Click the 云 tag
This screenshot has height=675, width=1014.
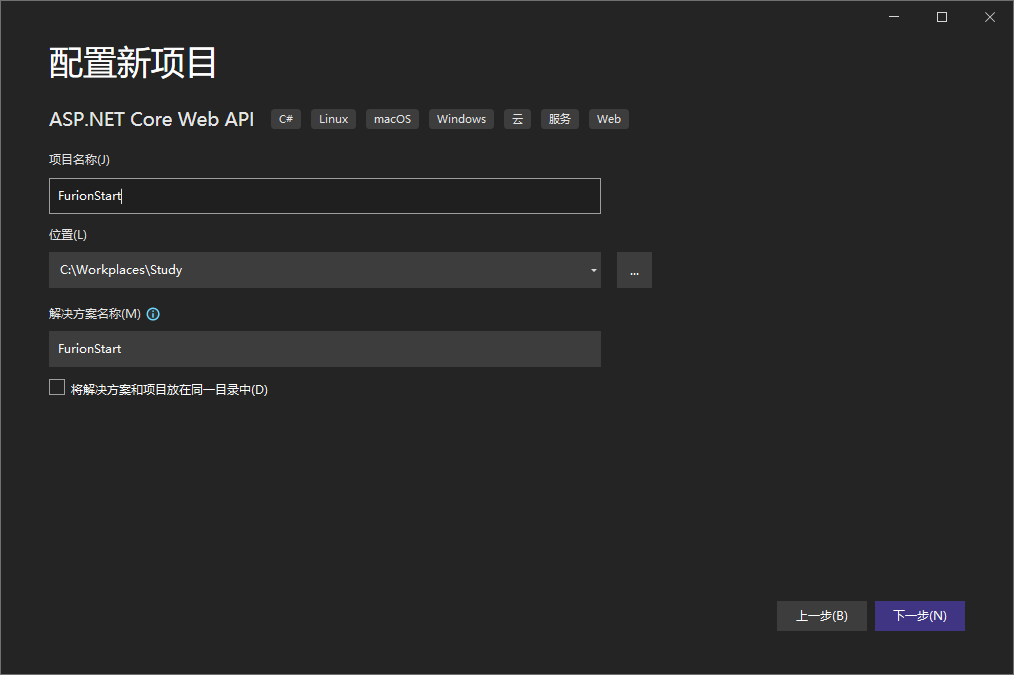(x=517, y=119)
